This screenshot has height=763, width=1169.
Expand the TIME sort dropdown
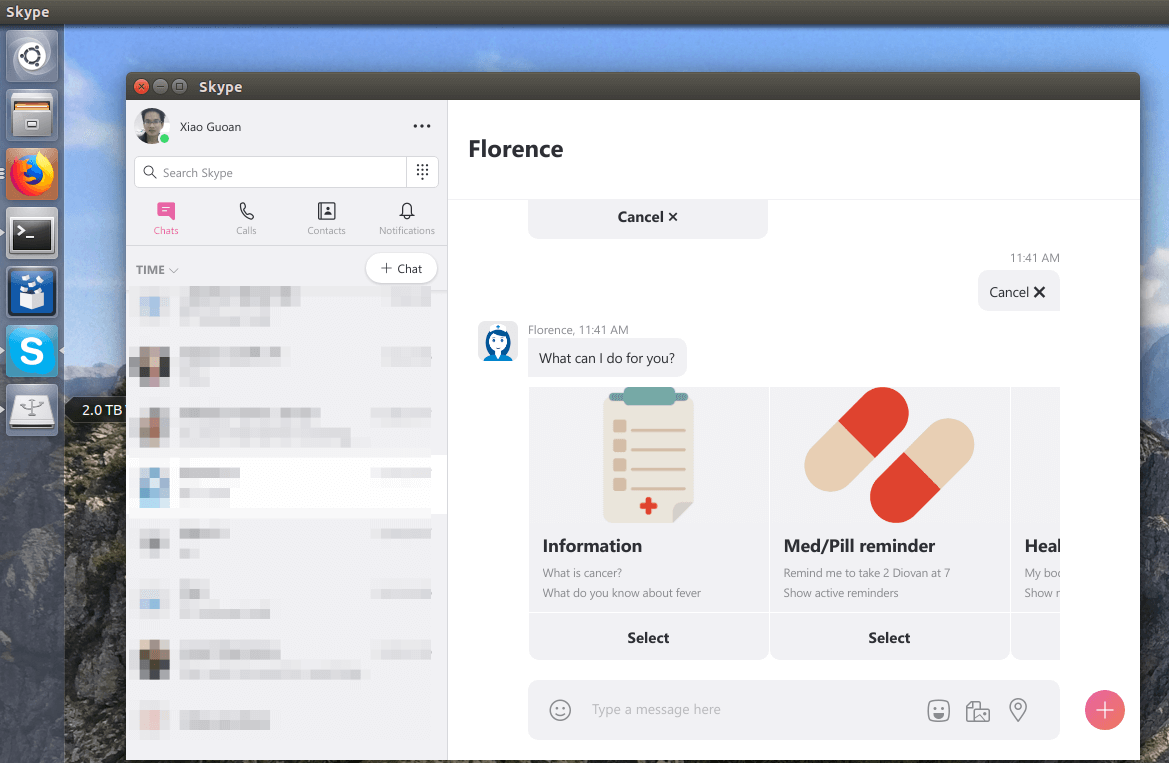point(157,270)
